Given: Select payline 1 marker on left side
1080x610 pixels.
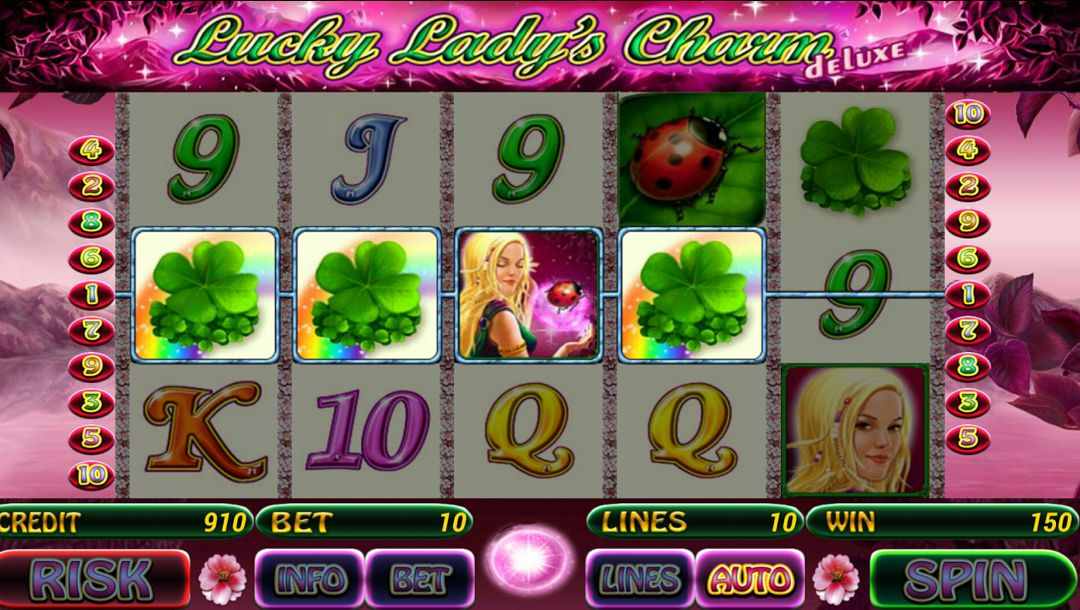Looking at the screenshot, I should tap(92, 295).
